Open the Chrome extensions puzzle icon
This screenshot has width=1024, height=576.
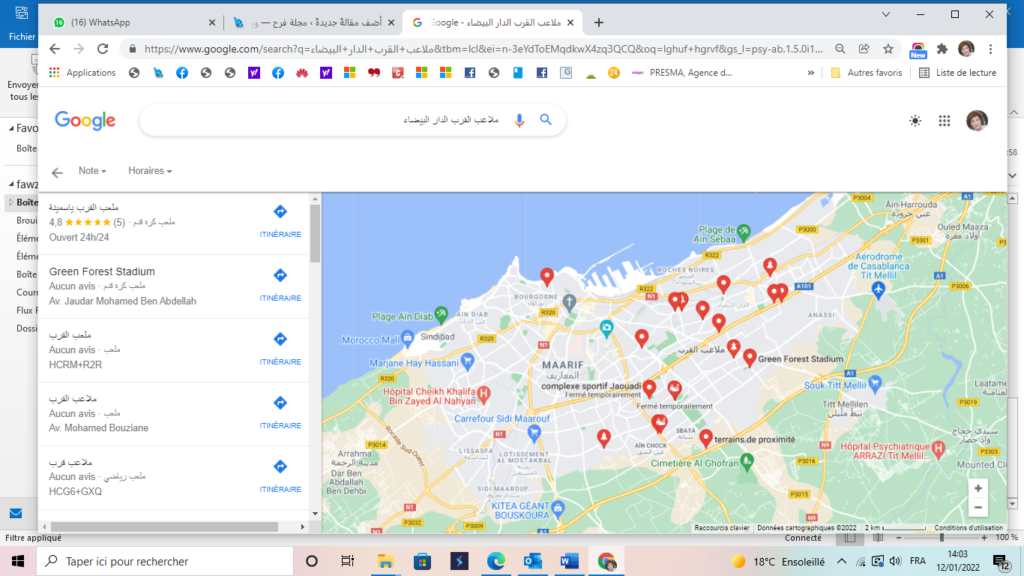942,48
